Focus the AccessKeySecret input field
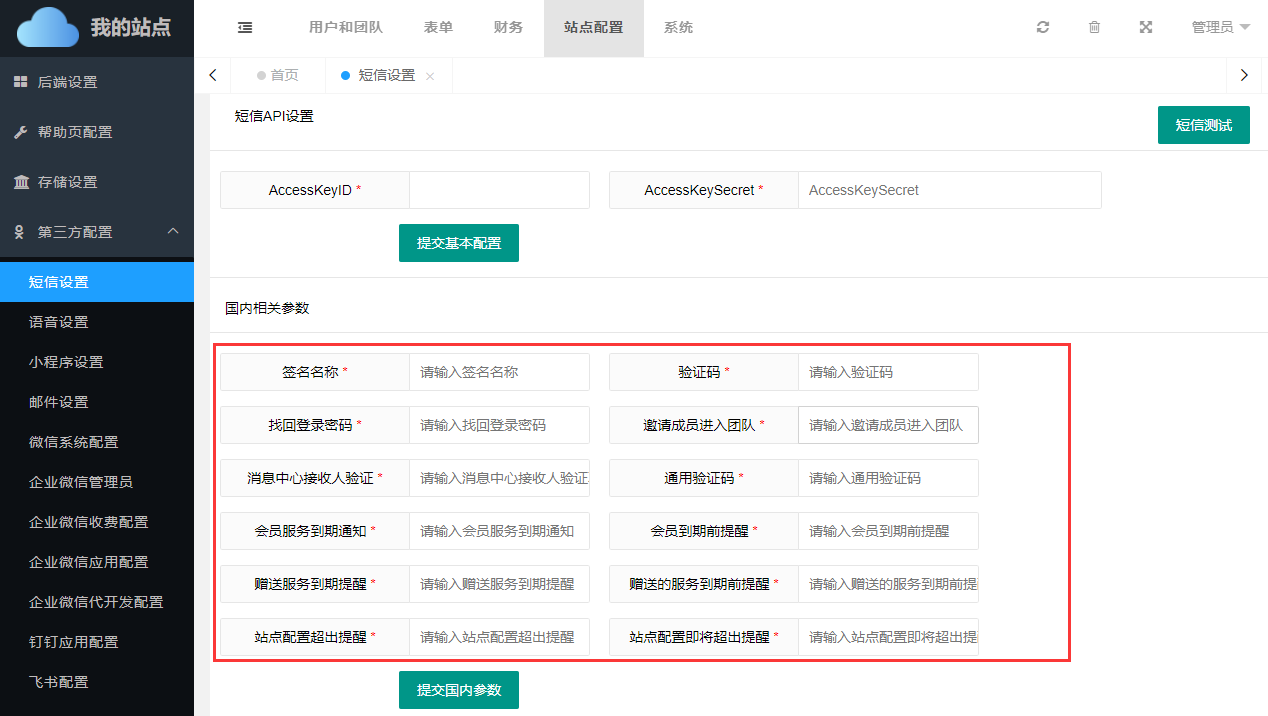1268x716 pixels. 949,190
